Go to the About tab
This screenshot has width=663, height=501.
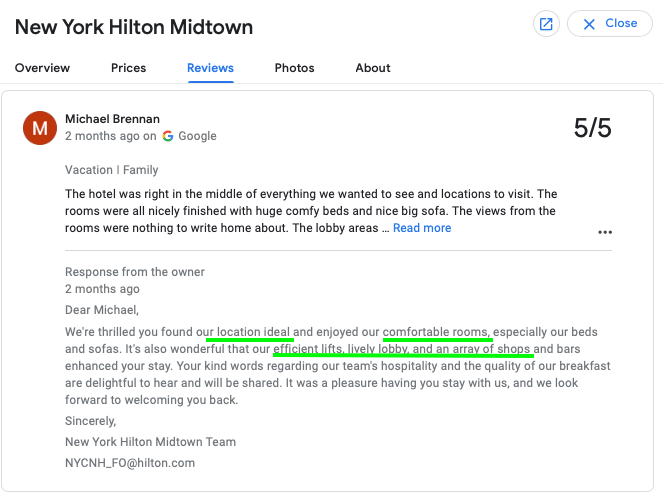coord(373,68)
